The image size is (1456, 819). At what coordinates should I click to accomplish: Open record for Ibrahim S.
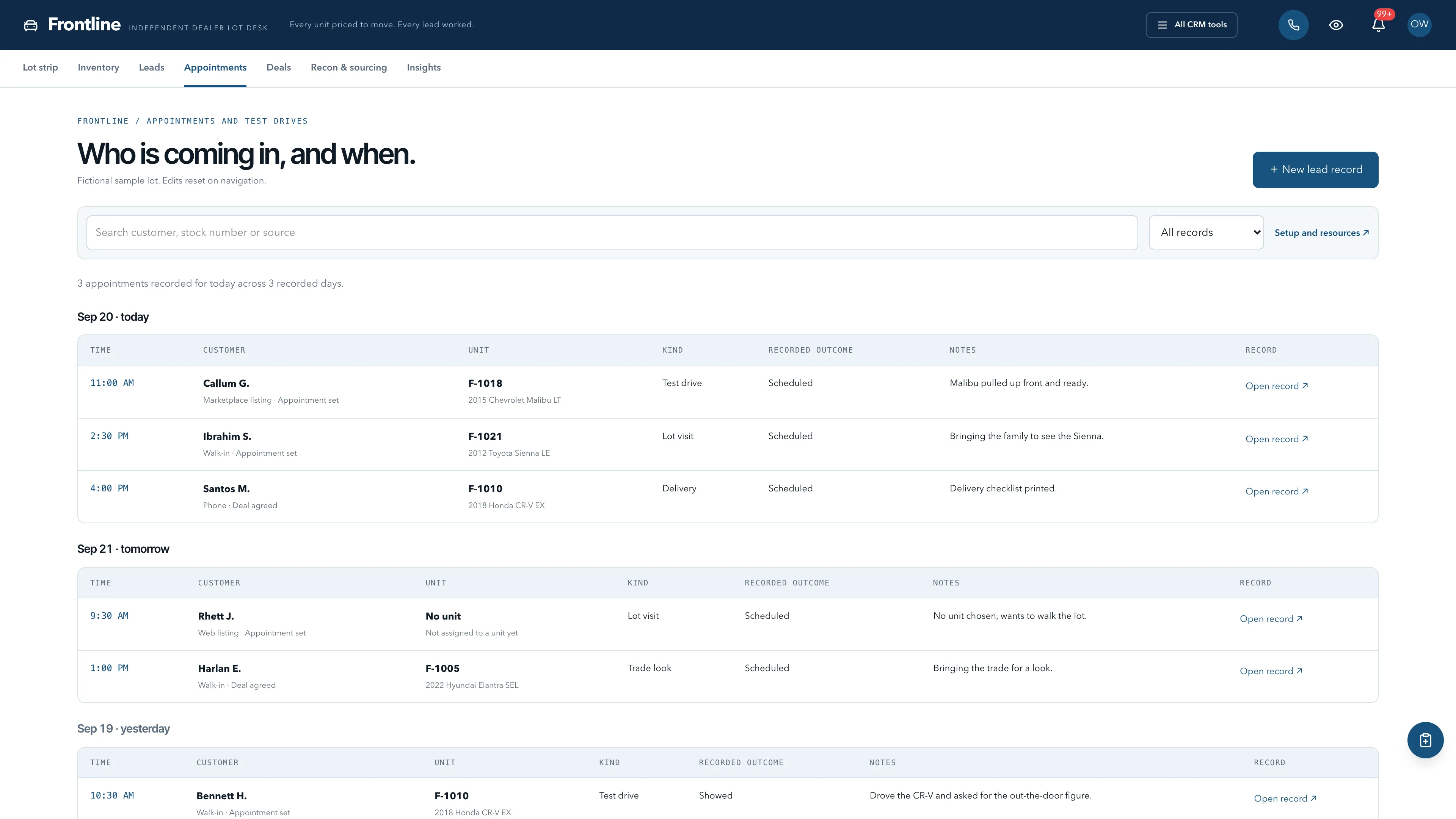(1276, 439)
